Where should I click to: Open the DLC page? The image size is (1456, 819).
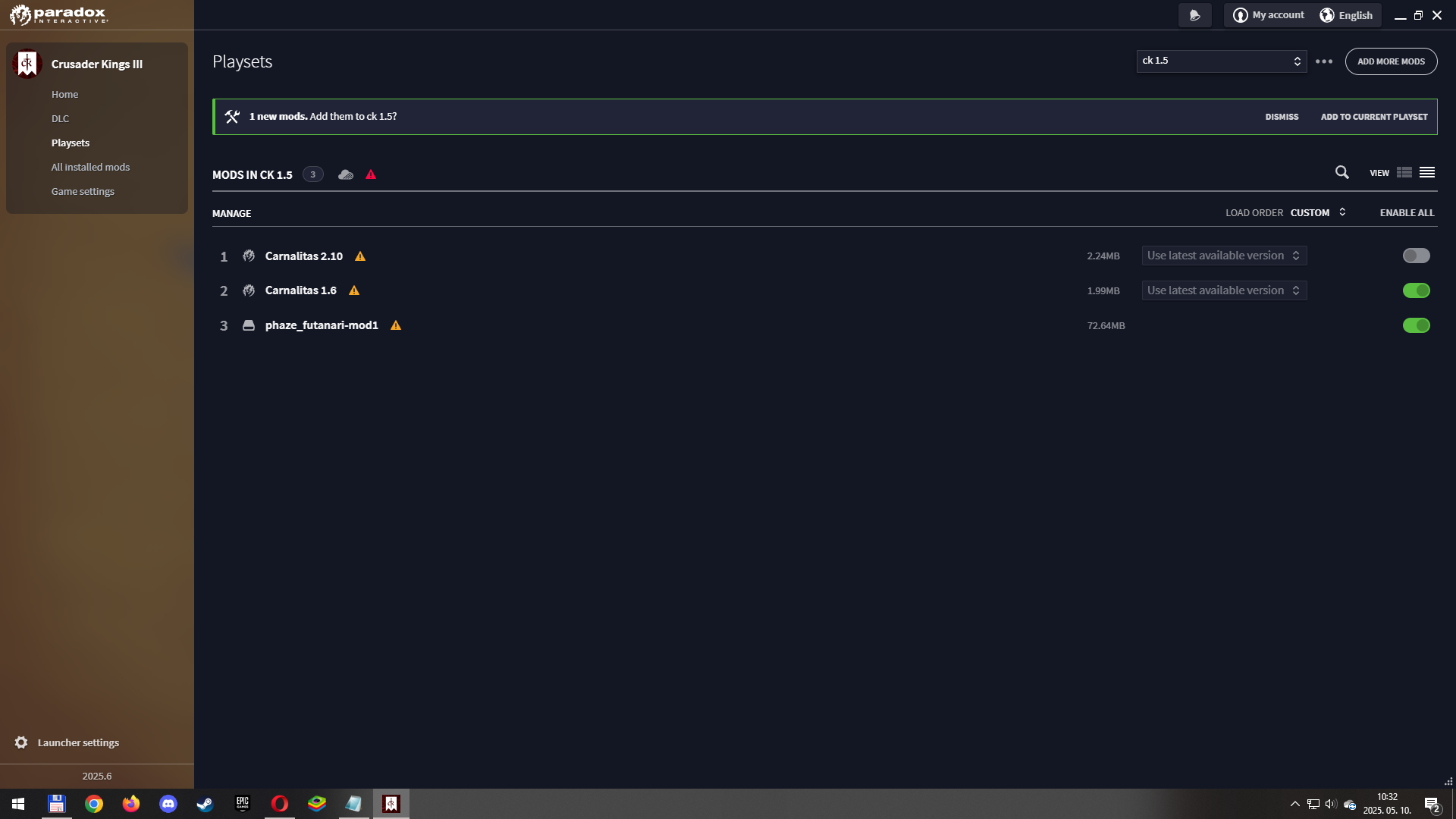[x=60, y=119]
